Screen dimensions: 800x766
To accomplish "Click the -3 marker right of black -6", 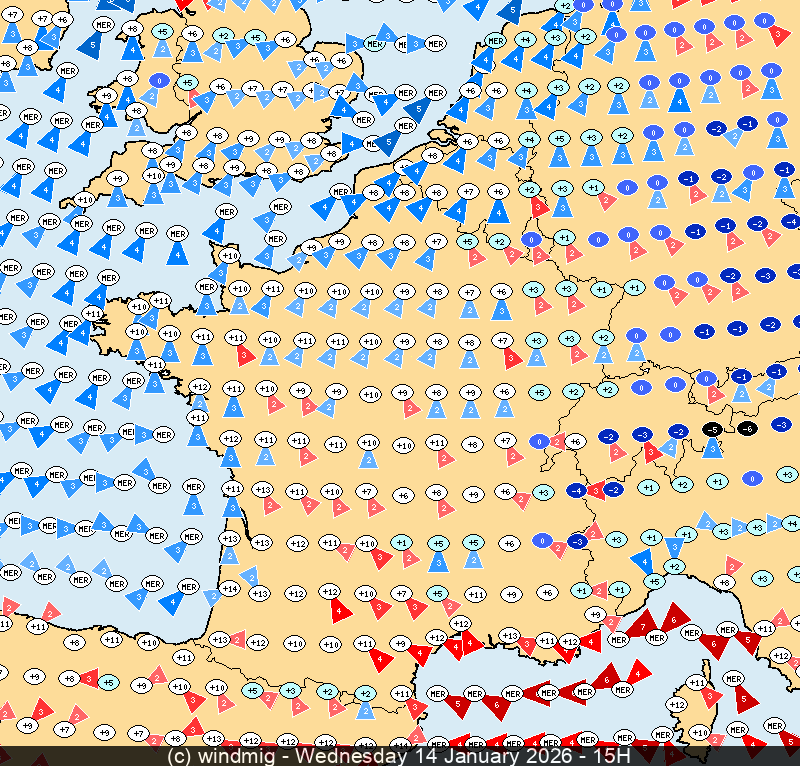I will click(x=783, y=424).
